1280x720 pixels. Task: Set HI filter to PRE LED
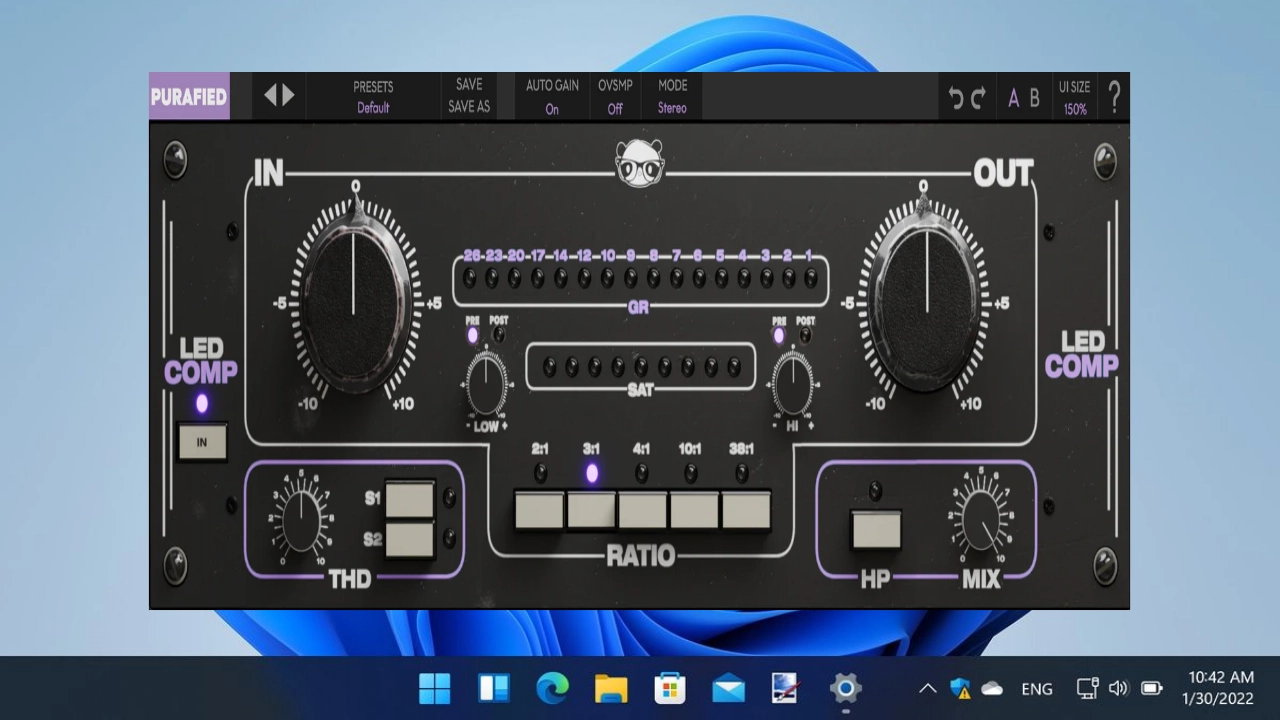[x=779, y=336]
